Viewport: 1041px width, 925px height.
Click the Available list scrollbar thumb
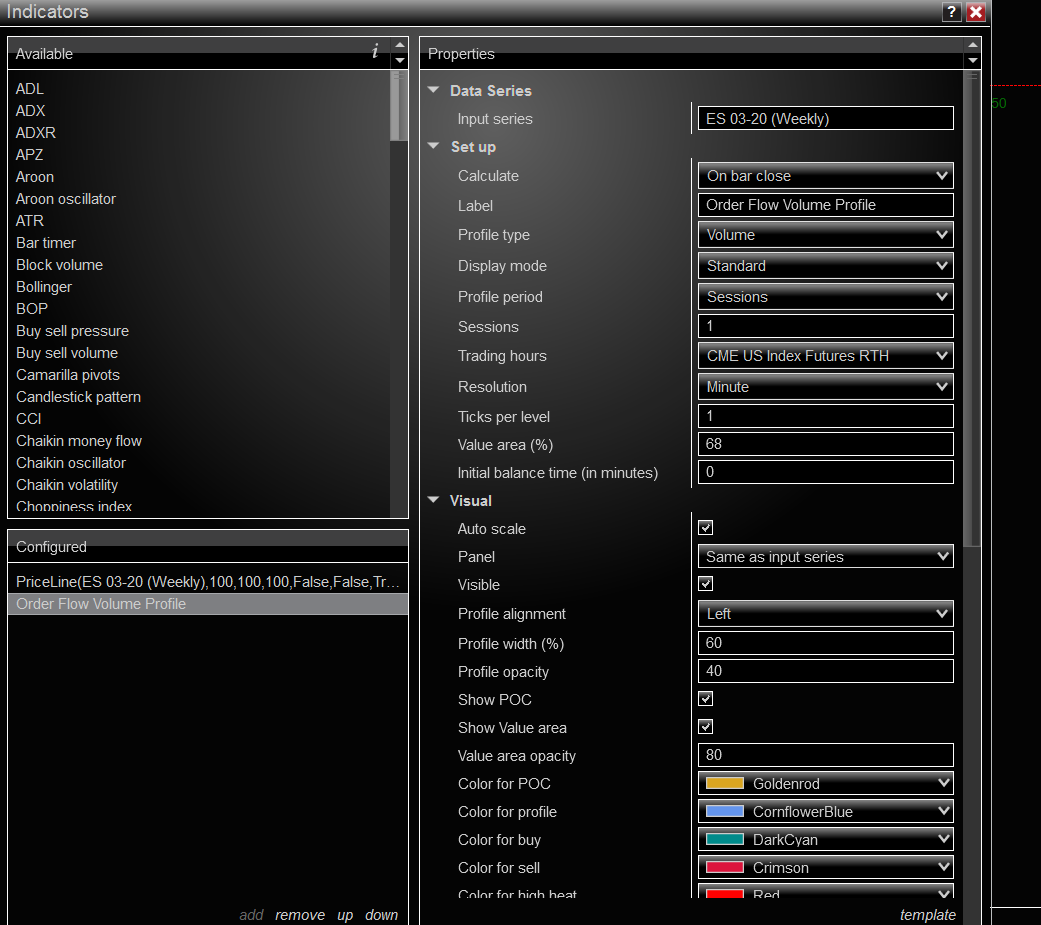click(x=398, y=106)
